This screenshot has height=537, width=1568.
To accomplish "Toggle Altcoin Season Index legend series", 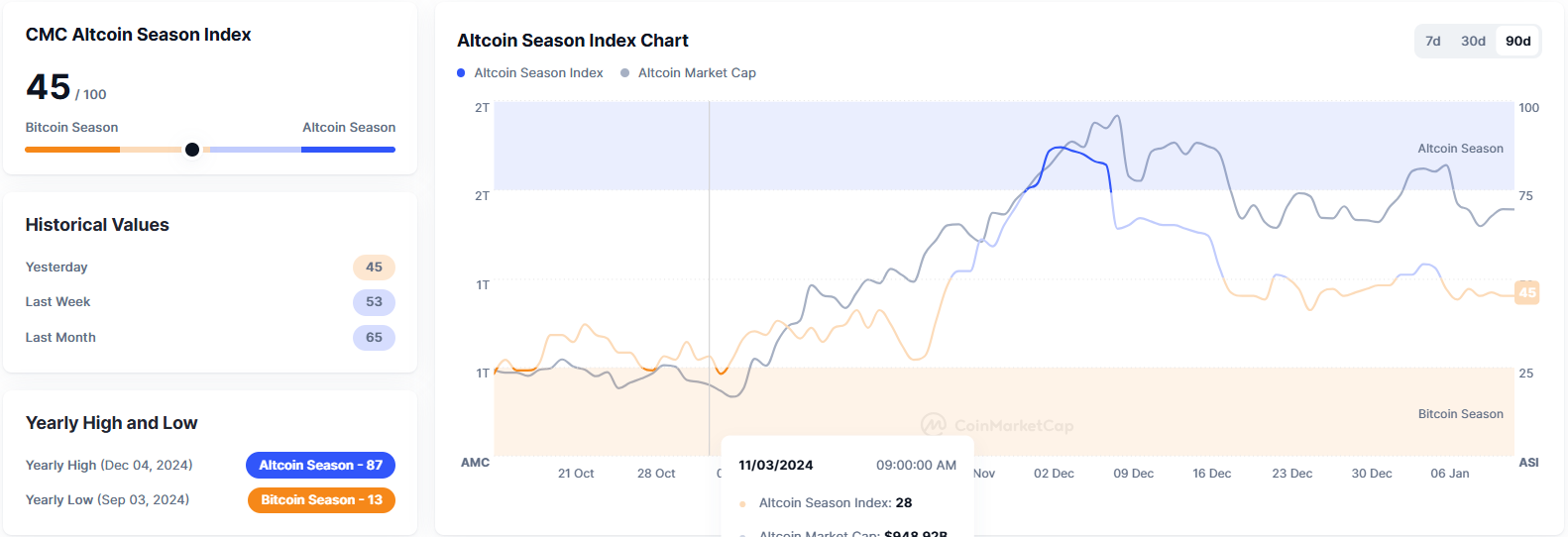I will pos(530,73).
